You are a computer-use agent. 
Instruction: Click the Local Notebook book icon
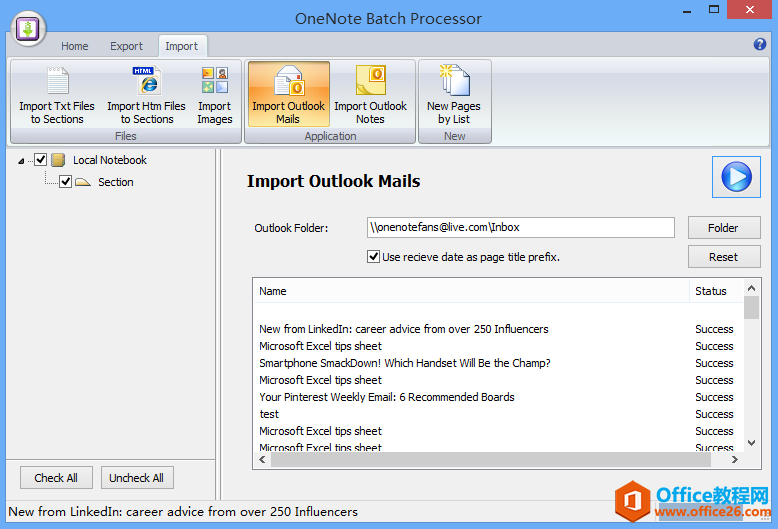pyautogui.click(x=59, y=160)
